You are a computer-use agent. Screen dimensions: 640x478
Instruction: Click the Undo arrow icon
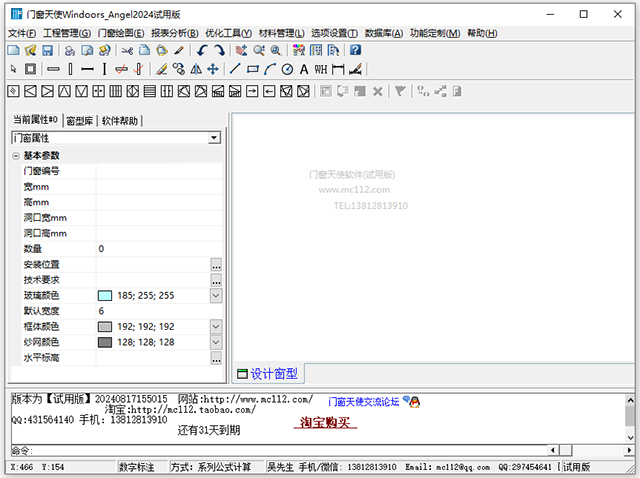point(202,50)
